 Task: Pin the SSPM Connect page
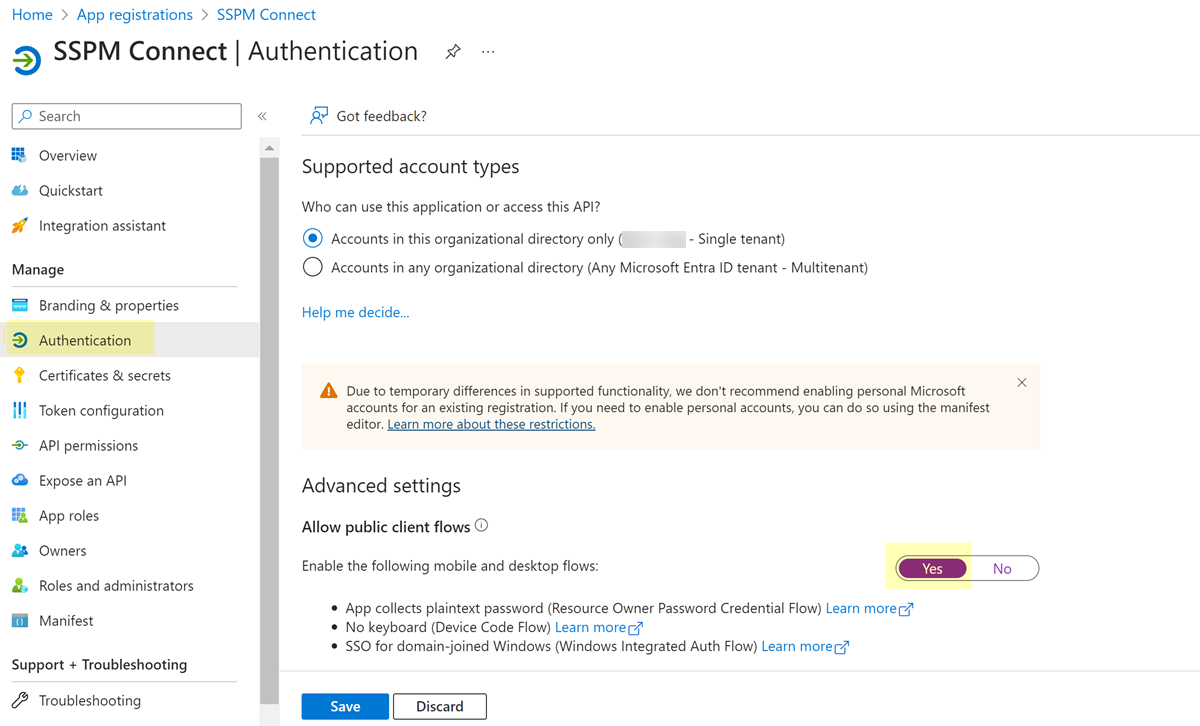point(453,52)
